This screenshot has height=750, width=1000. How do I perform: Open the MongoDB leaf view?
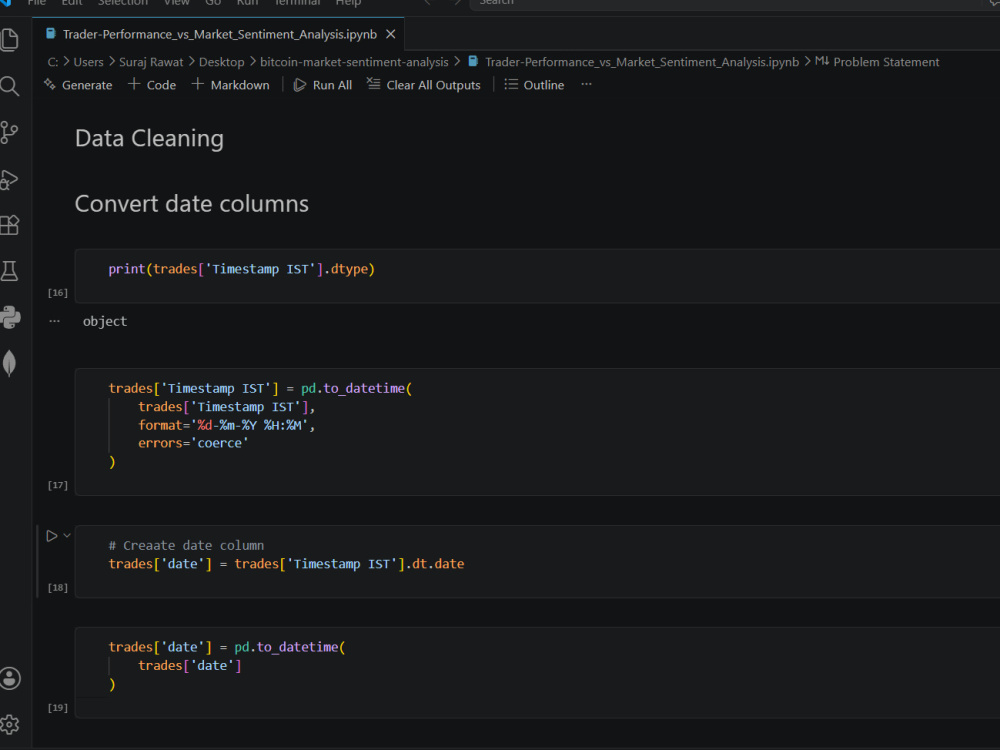10,364
